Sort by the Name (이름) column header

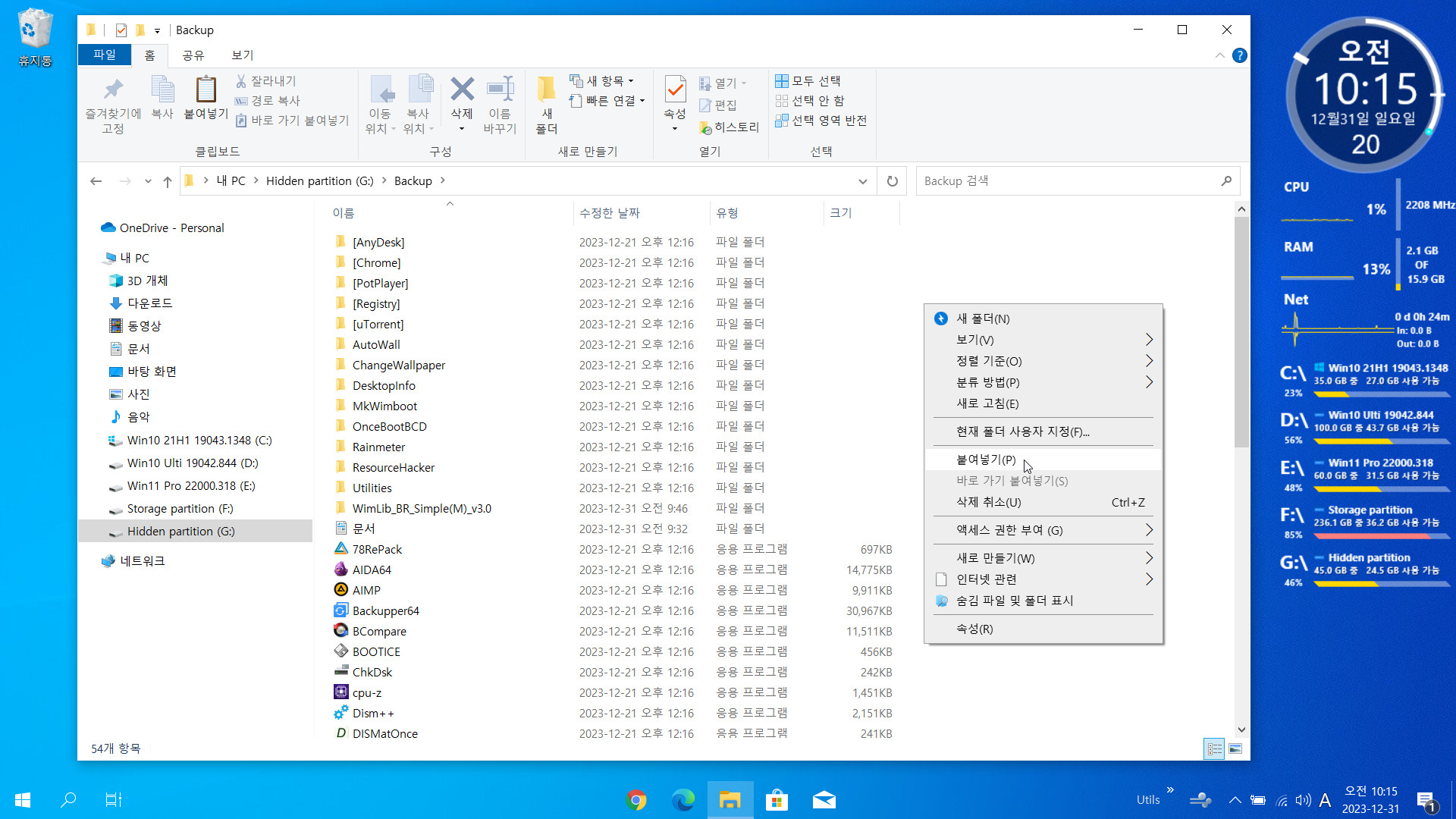pyautogui.click(x=450, y=213)
